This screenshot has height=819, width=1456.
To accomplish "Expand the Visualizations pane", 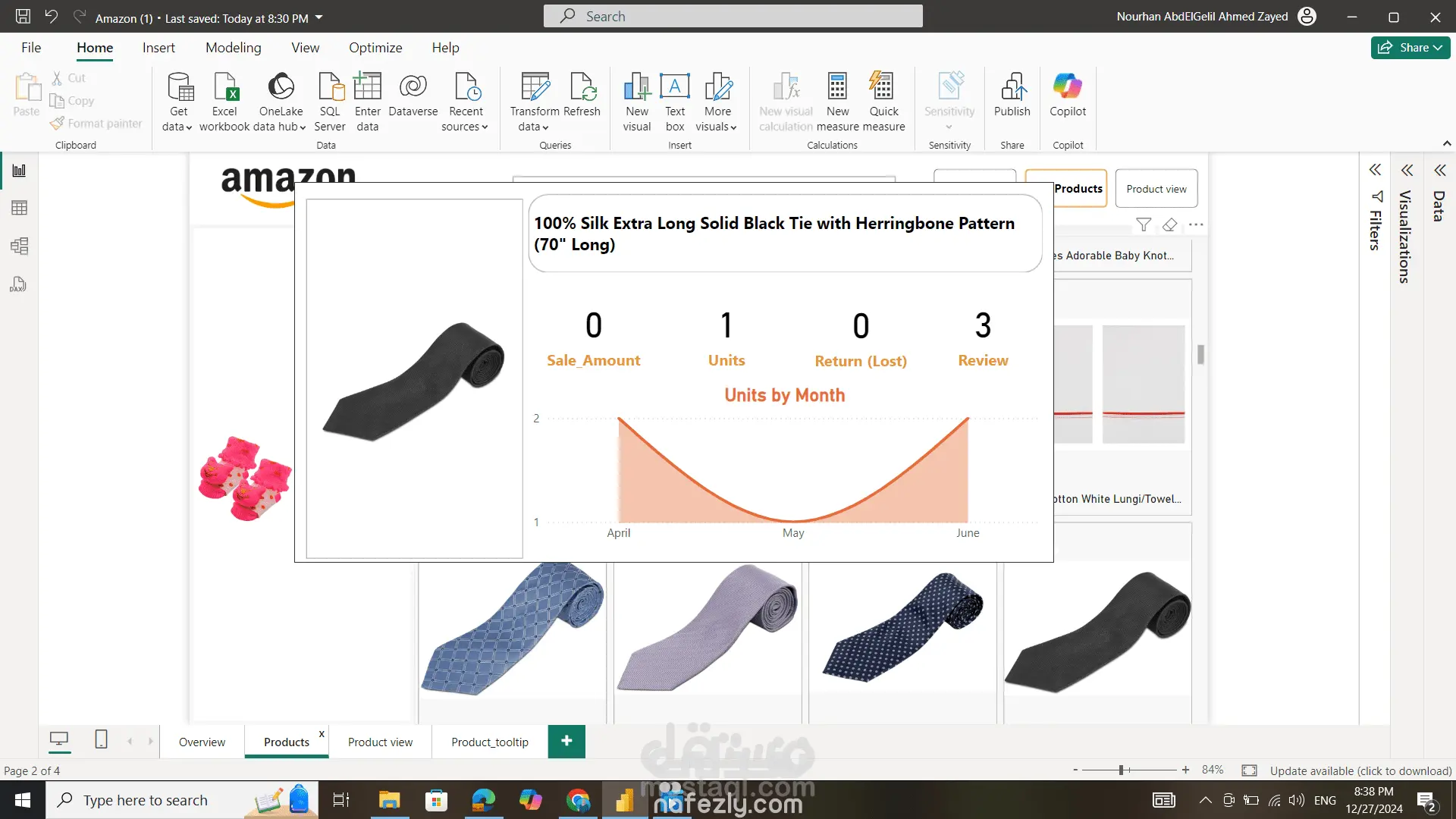I will pyautogui.click(x=1407, y=171).
